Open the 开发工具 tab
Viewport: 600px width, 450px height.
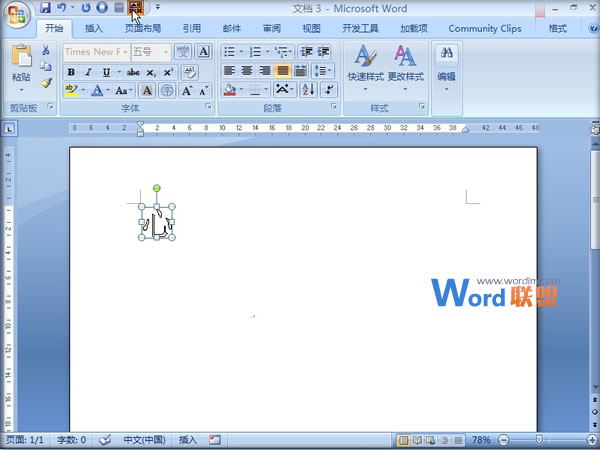pyautogui.click(x=360, y=28)
